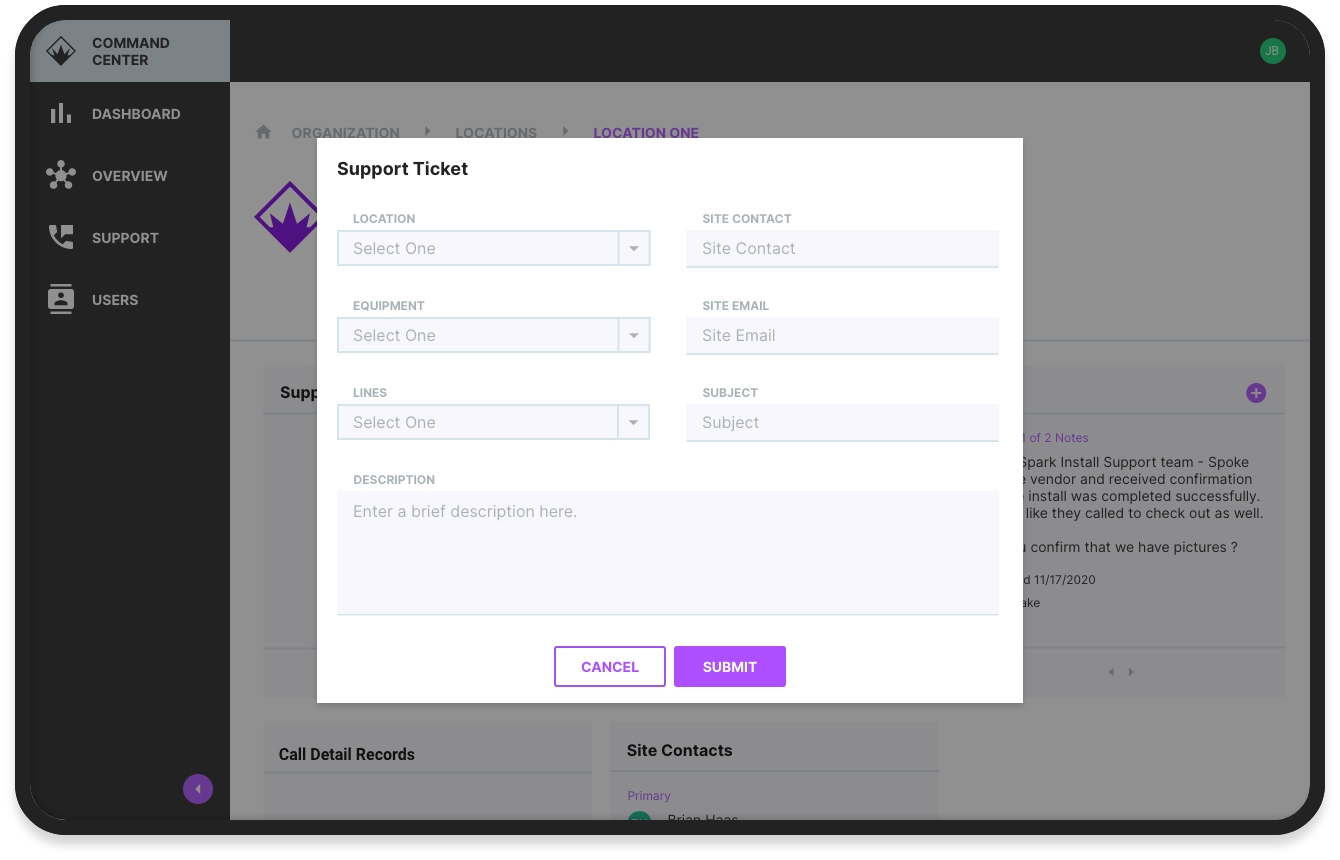
Task: Go to home breadcrumb icon
Action: pos(264,132)
